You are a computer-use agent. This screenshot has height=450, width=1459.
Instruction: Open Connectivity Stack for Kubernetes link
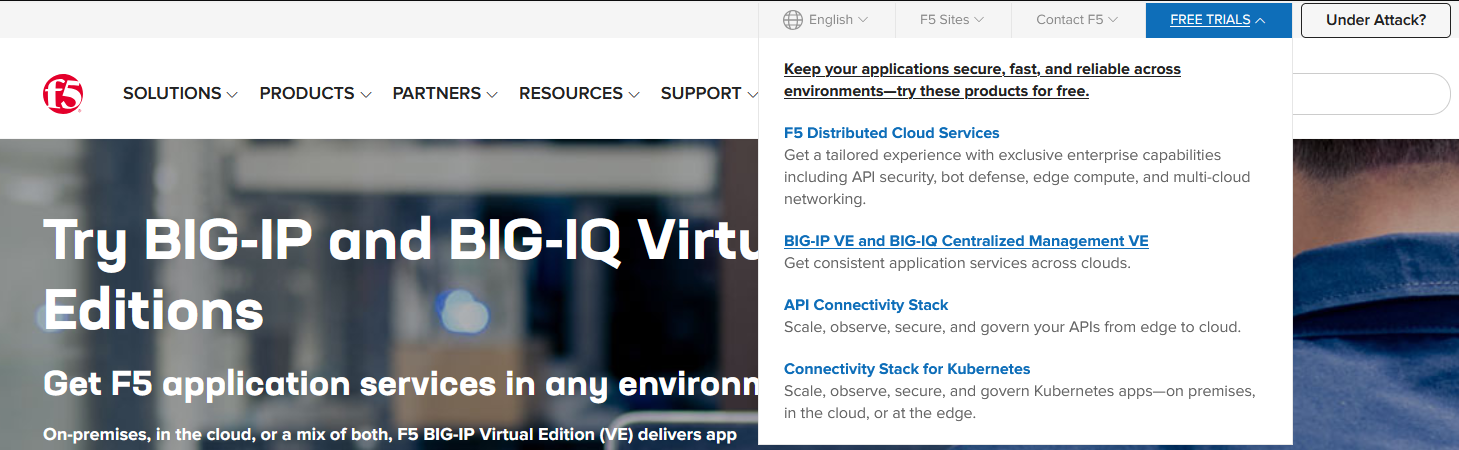(x=907, y=369)
